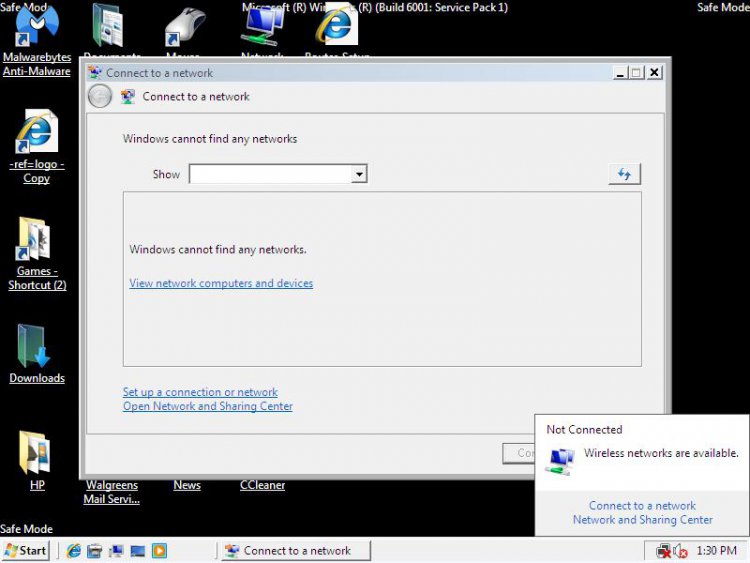750x563 pixels.
Task: Open the Router Setup Internet Explorer shortcut
Action: (x=336, y=28)
